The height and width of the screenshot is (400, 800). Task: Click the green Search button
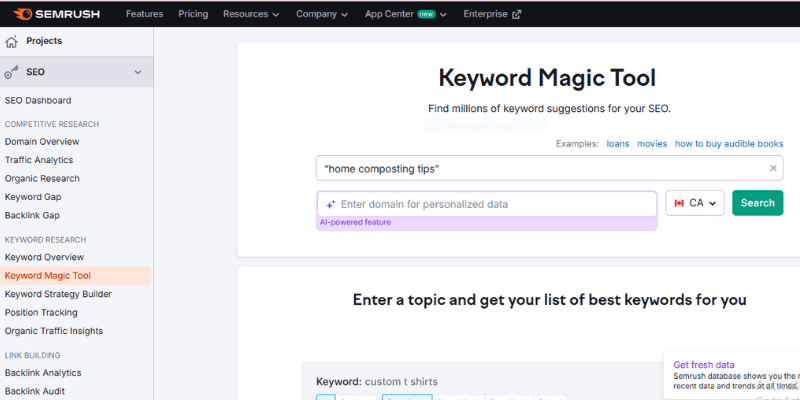pos(757,203)
